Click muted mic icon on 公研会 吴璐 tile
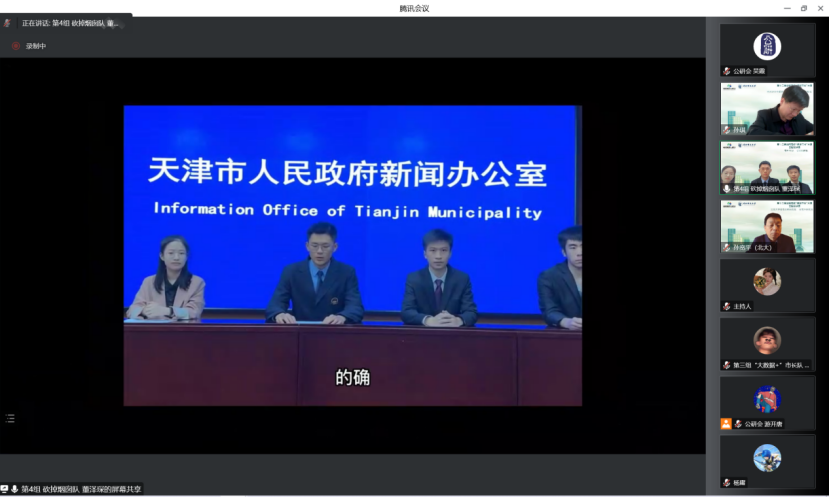Image resolution: width=829 pixels, height=498 pixels. pos(727,71)
